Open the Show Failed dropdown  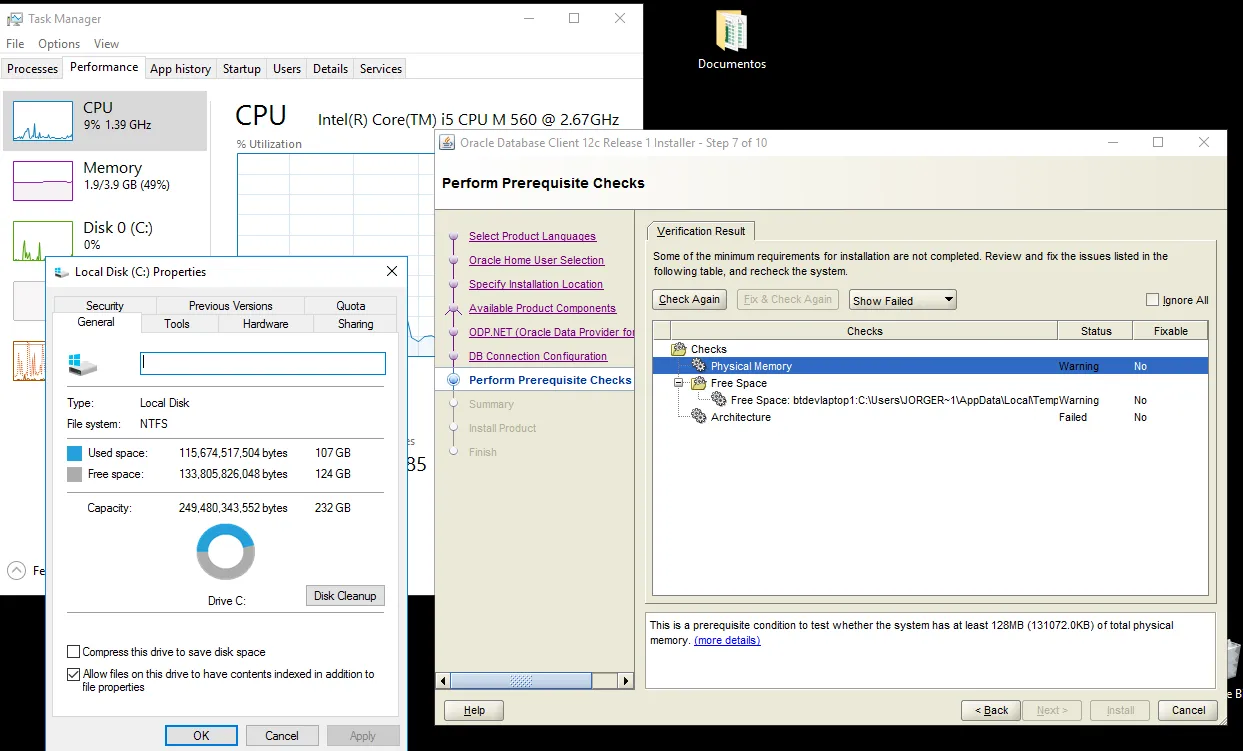coord(903,300)
